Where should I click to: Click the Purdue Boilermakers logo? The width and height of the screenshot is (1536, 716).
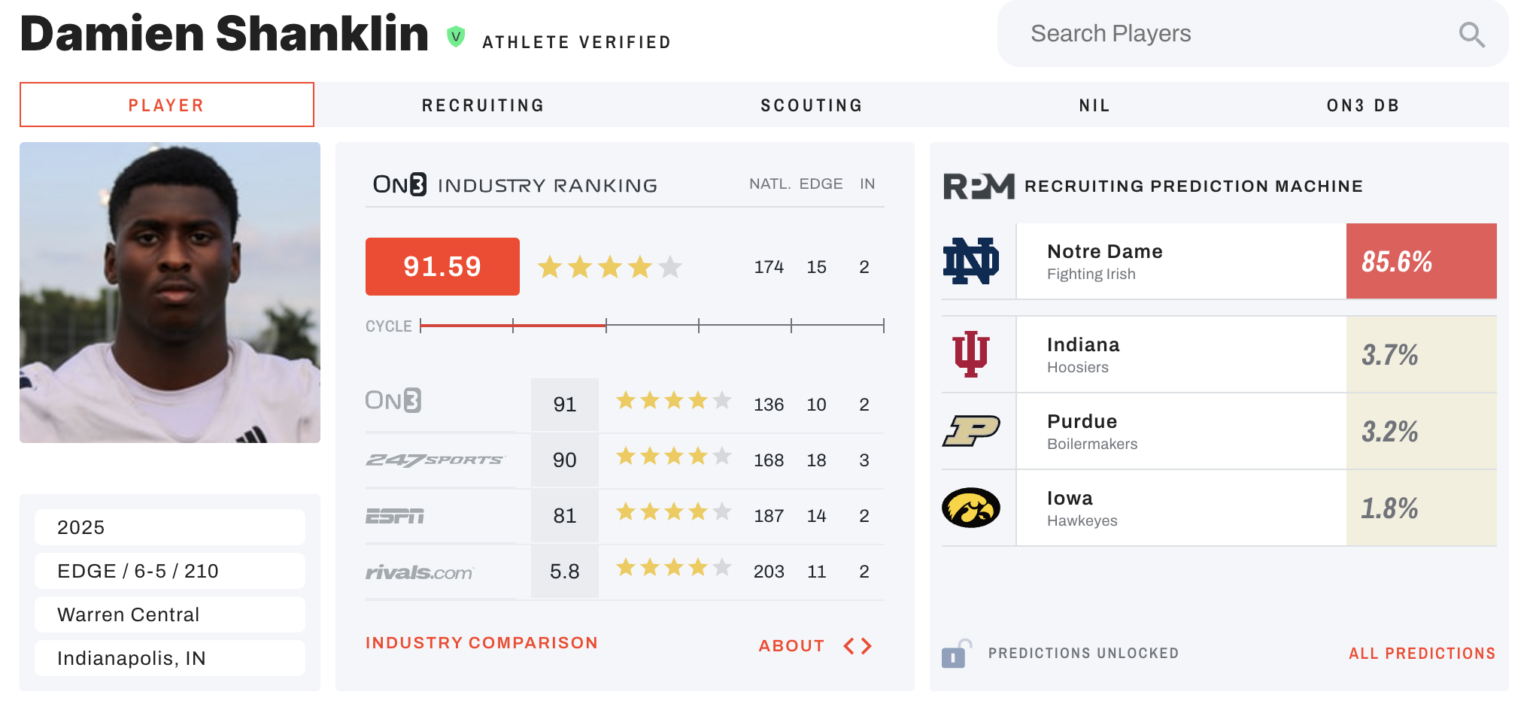pos(971,431)
